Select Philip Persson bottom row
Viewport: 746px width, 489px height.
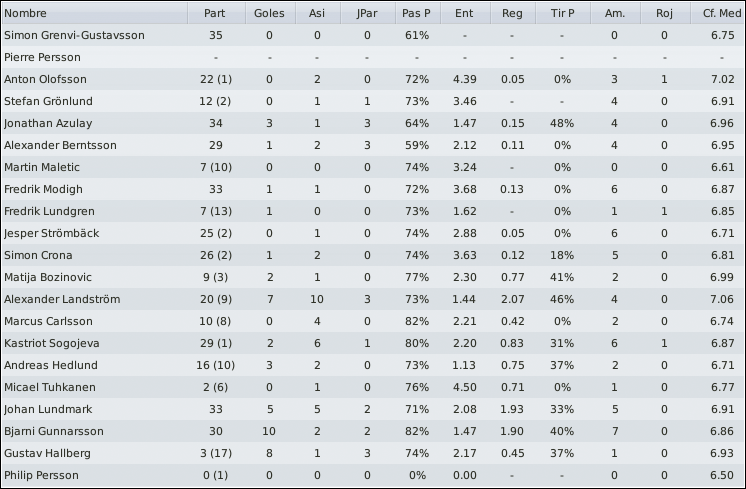[373, 475]
